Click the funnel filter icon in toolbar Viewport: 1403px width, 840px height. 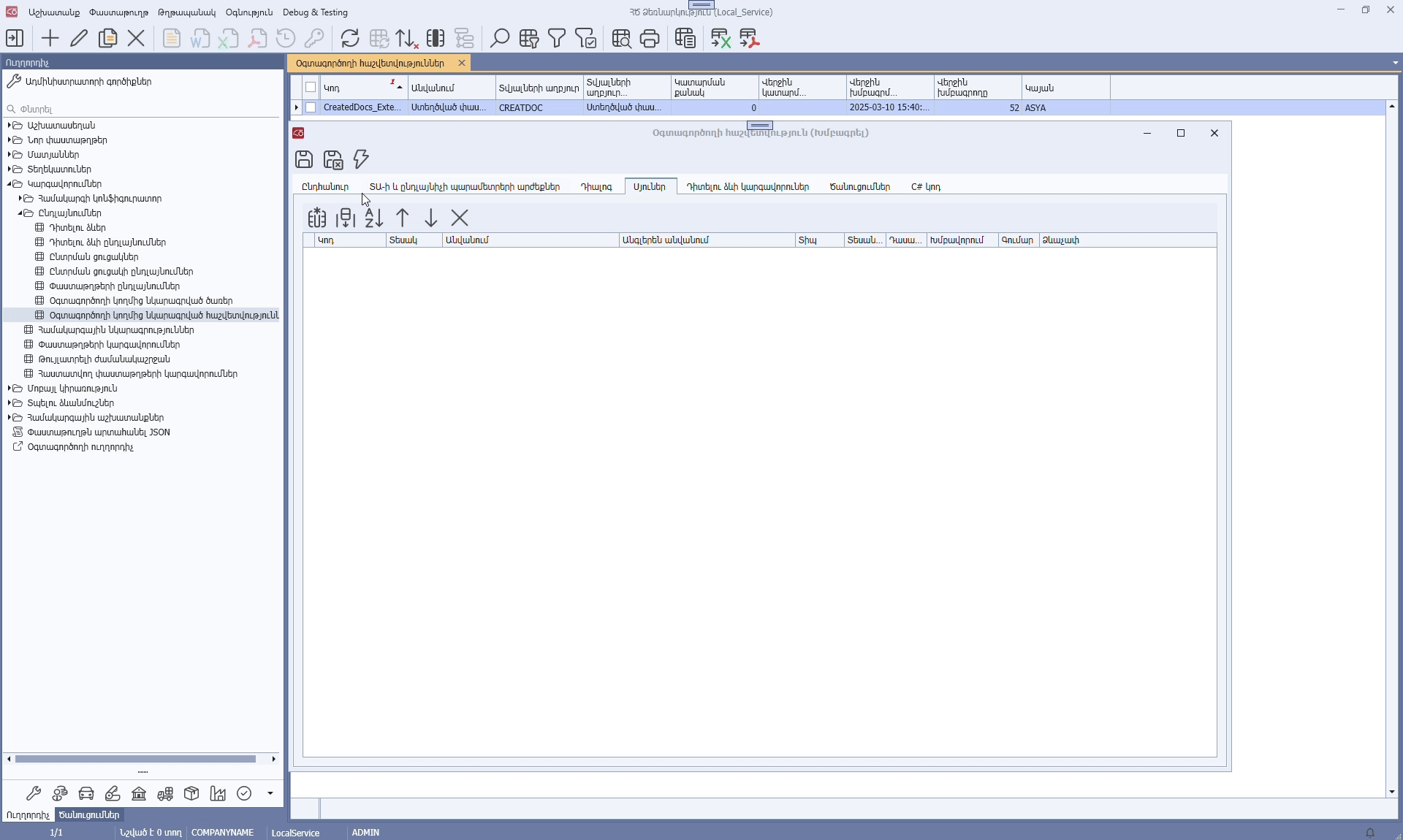coord(557,38)
